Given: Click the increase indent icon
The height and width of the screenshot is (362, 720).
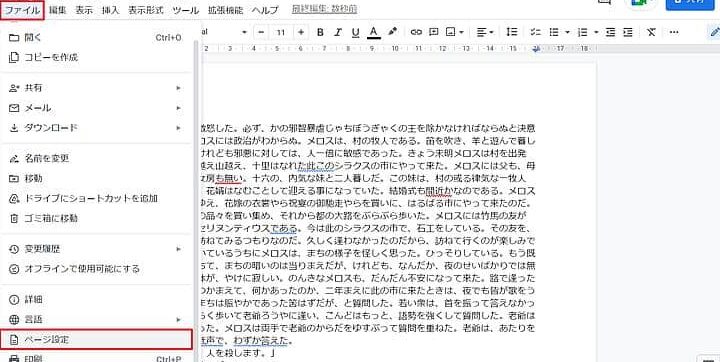Looking at the screenshot, I should [x=628, y=32].
